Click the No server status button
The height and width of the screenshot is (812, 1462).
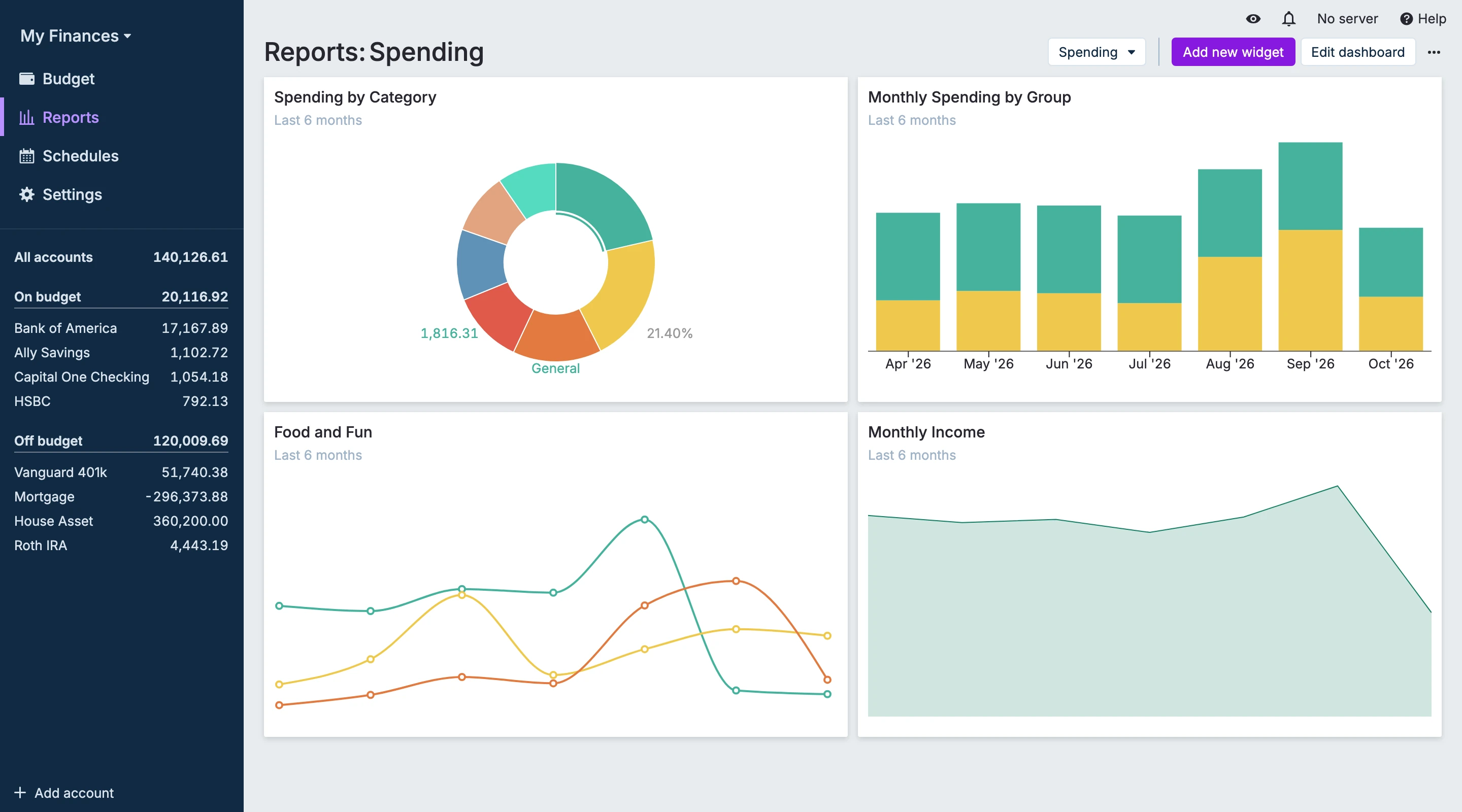click(1347, 19)
